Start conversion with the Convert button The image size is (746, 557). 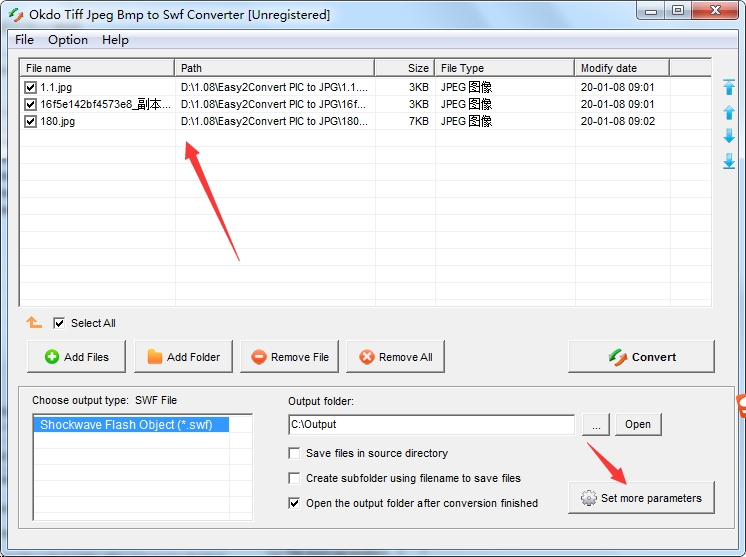[641, 357]
